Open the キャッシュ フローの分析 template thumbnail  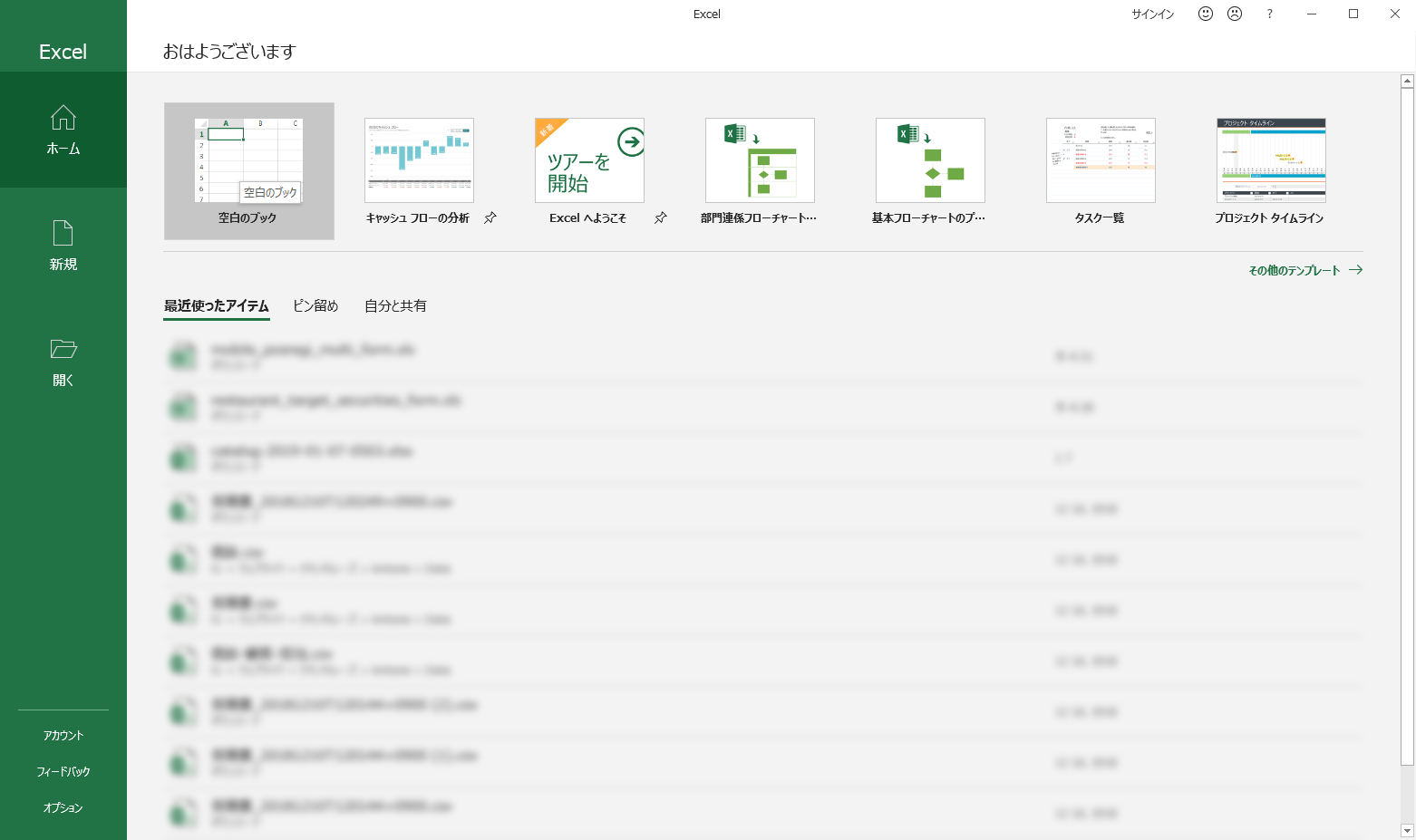[419, 160]
